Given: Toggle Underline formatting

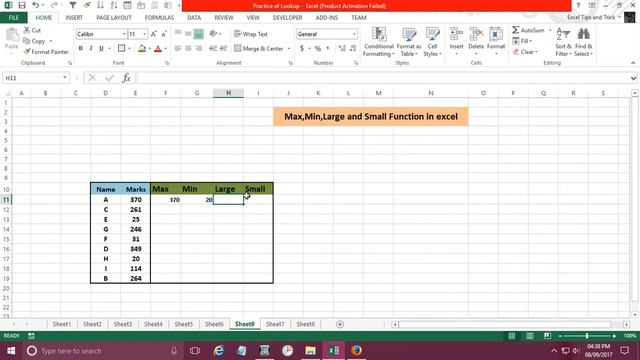Looking at the screenshot, I should pos(101,49).
